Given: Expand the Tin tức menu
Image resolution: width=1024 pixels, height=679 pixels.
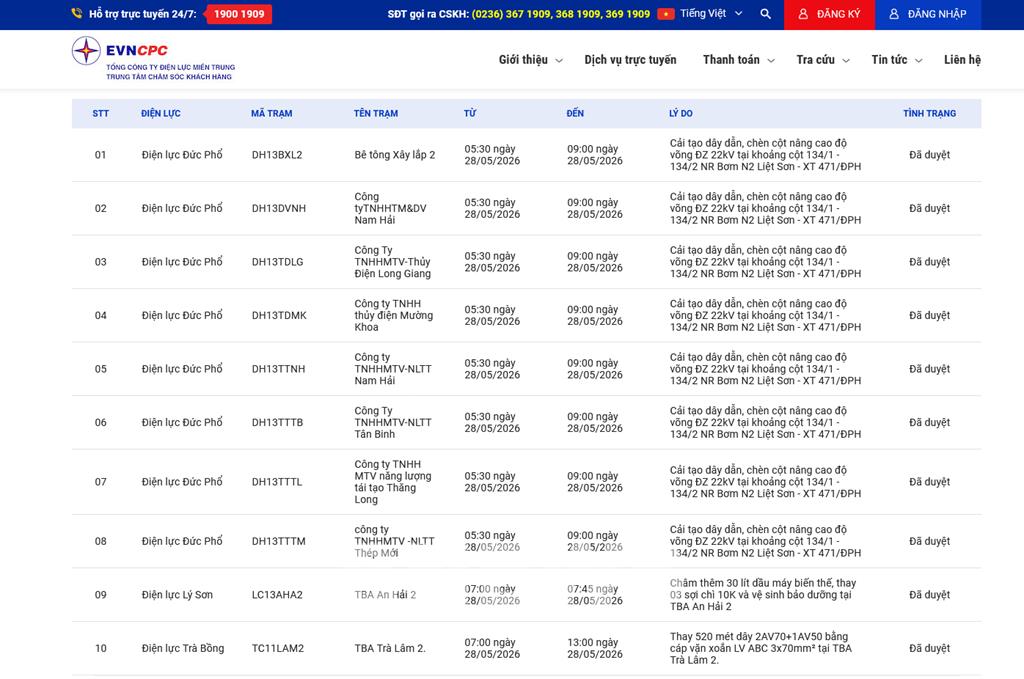Looking at the screenshot, I should coord(897,59).
